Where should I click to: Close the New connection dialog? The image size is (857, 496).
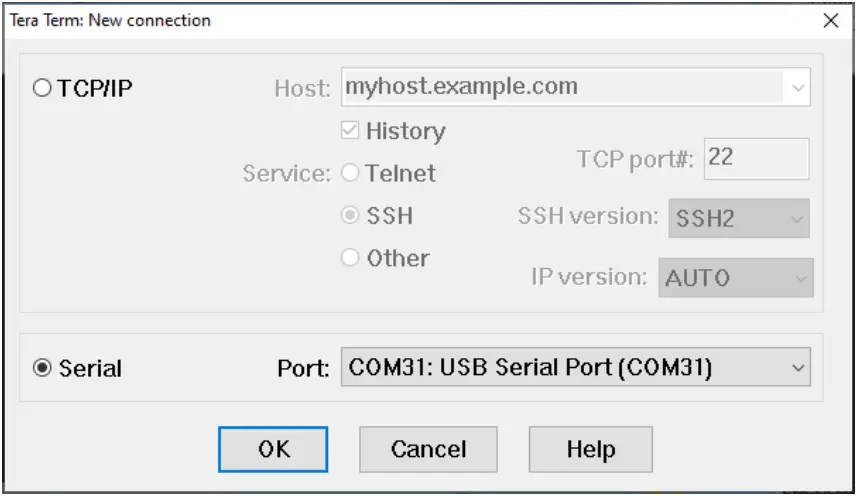830,20
